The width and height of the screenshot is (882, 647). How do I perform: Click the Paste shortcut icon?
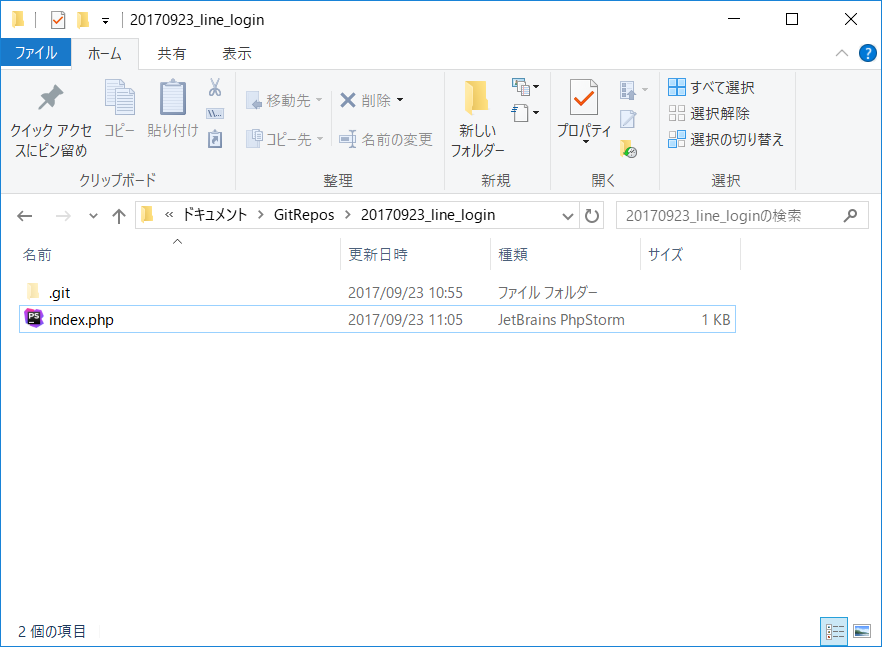click(215, 138)
